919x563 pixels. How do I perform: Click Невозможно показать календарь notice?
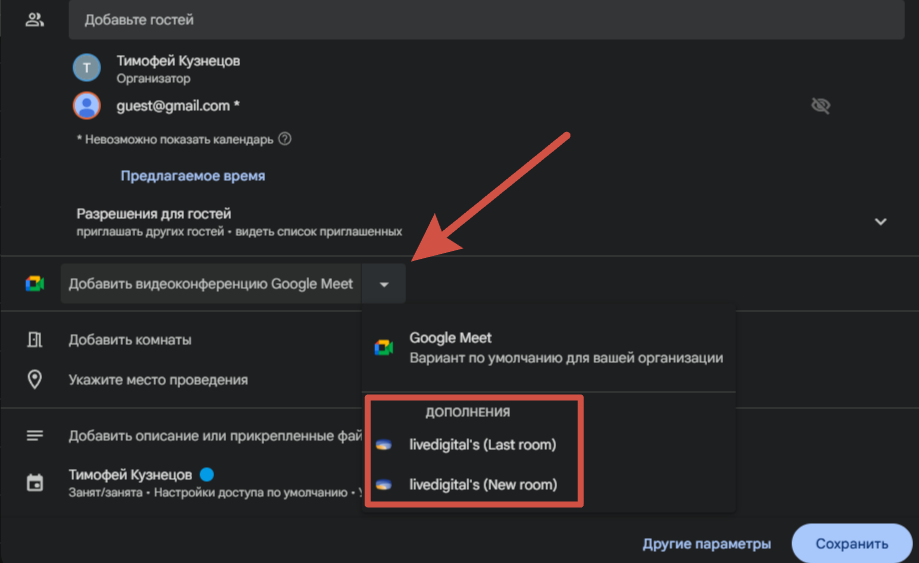(175, 139)
